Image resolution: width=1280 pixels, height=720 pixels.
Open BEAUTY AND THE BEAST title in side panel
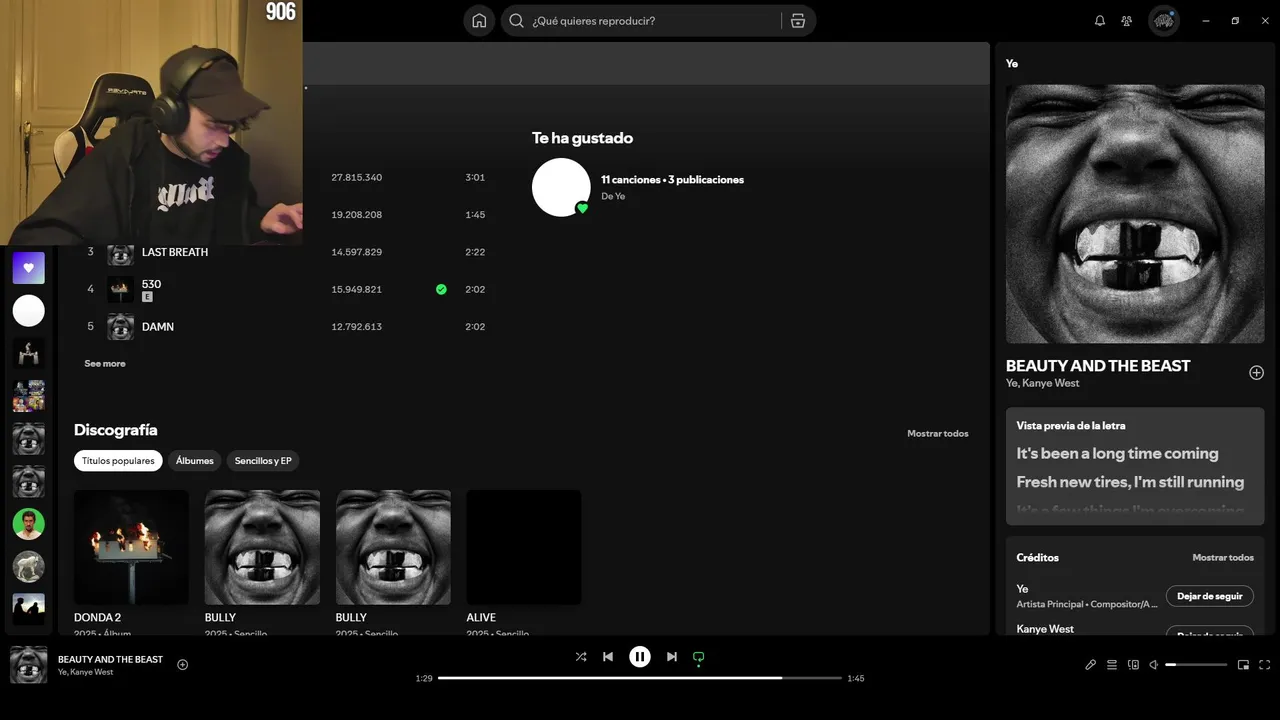pyautogui.click(x=1098, y=366)
